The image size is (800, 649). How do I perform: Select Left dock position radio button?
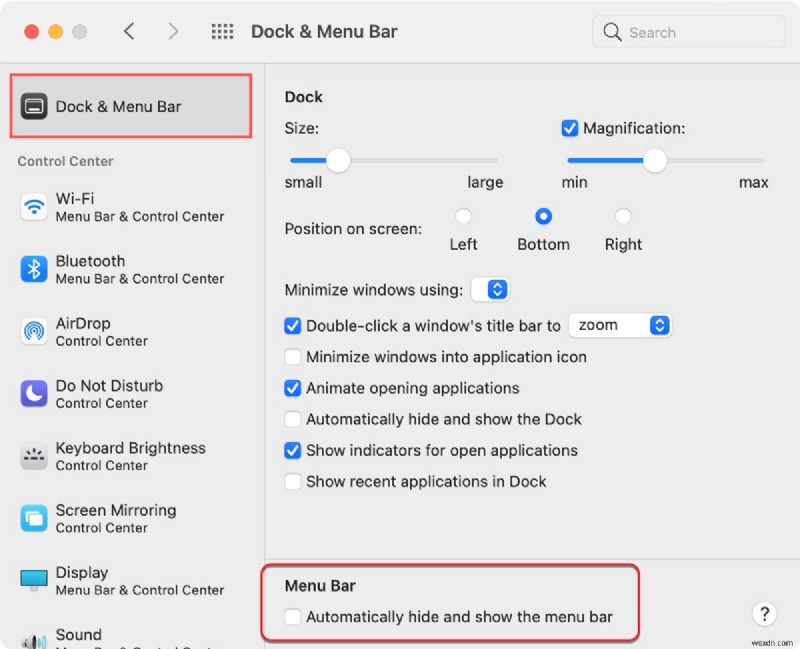(x=463, y=216)
